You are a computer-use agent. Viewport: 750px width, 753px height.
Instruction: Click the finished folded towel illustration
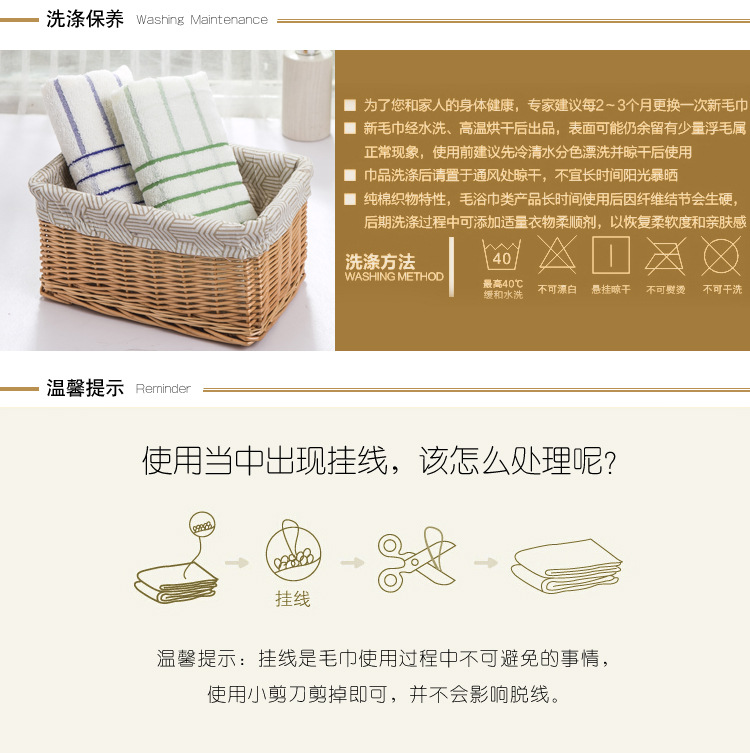(566, 566)
